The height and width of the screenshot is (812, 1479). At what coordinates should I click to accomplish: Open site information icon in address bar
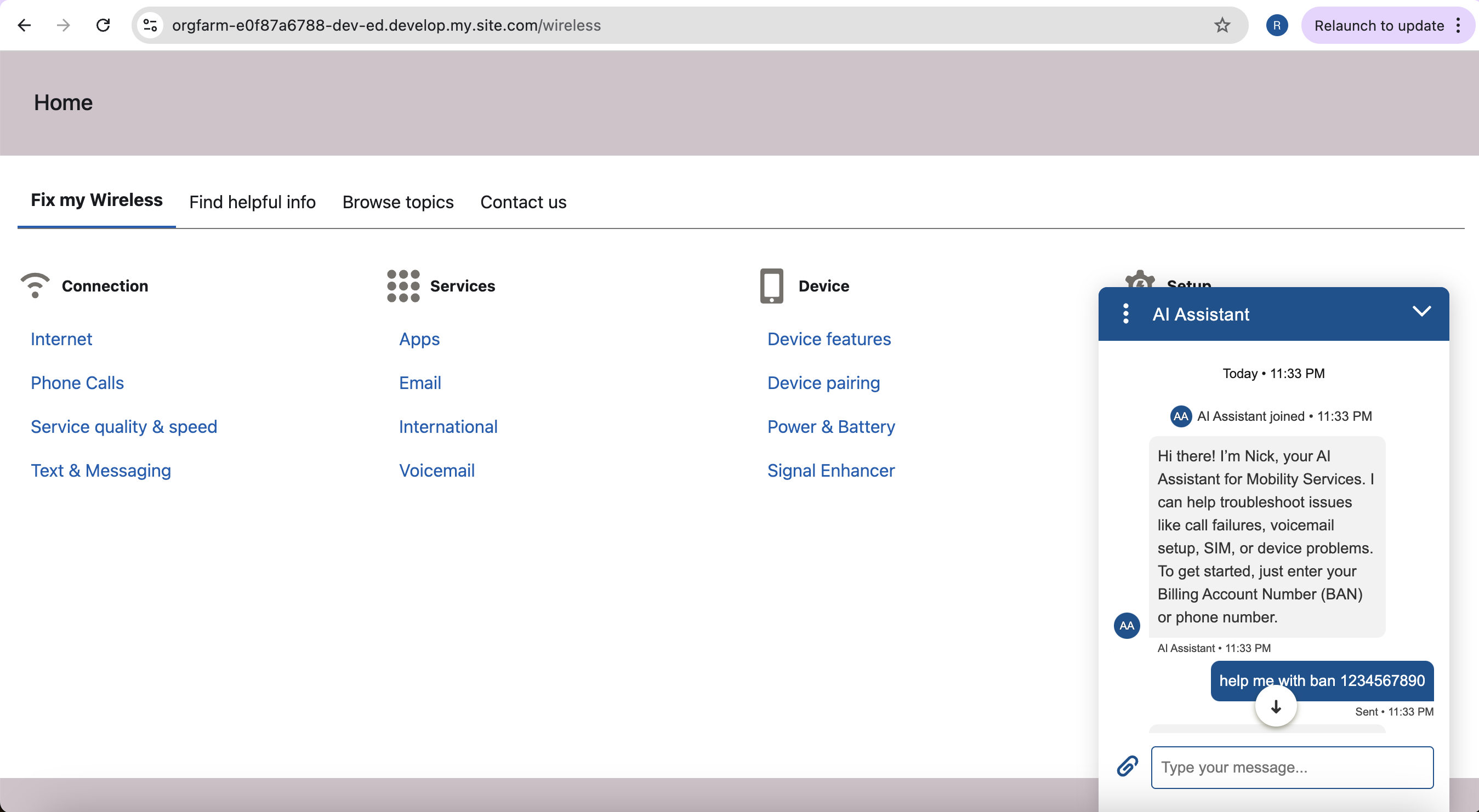click(x=150, y=25)
